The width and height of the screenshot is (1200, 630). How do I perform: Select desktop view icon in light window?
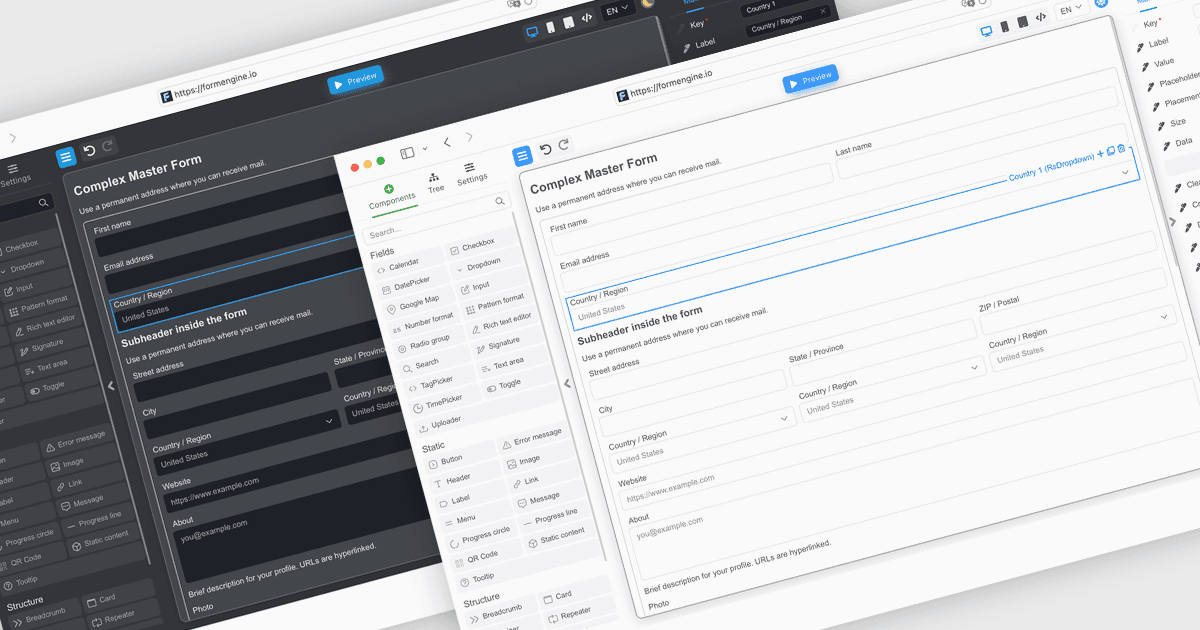[x=987, y=31]
